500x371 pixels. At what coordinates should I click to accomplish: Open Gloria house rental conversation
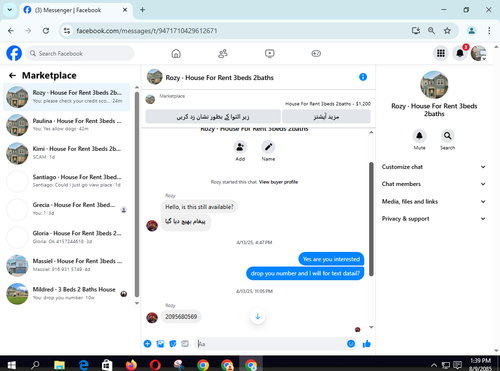coord(67,237)
